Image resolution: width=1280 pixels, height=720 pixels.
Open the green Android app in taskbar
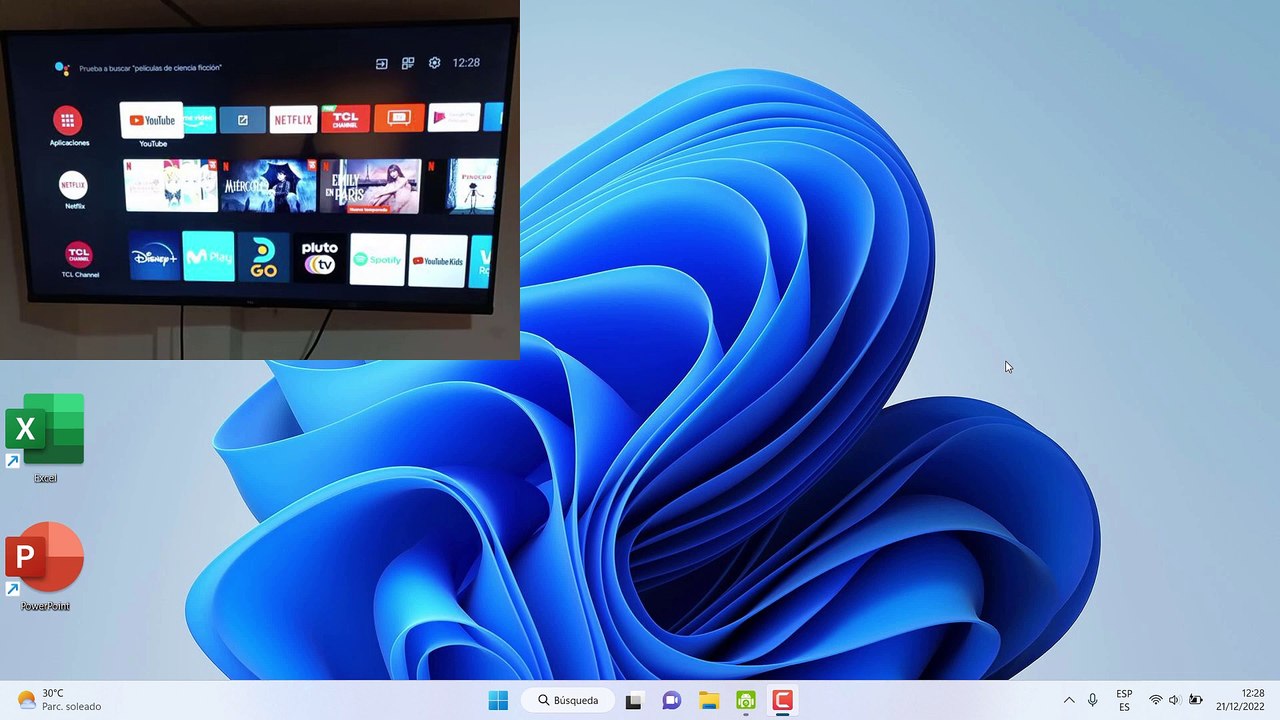coord(746,701)
